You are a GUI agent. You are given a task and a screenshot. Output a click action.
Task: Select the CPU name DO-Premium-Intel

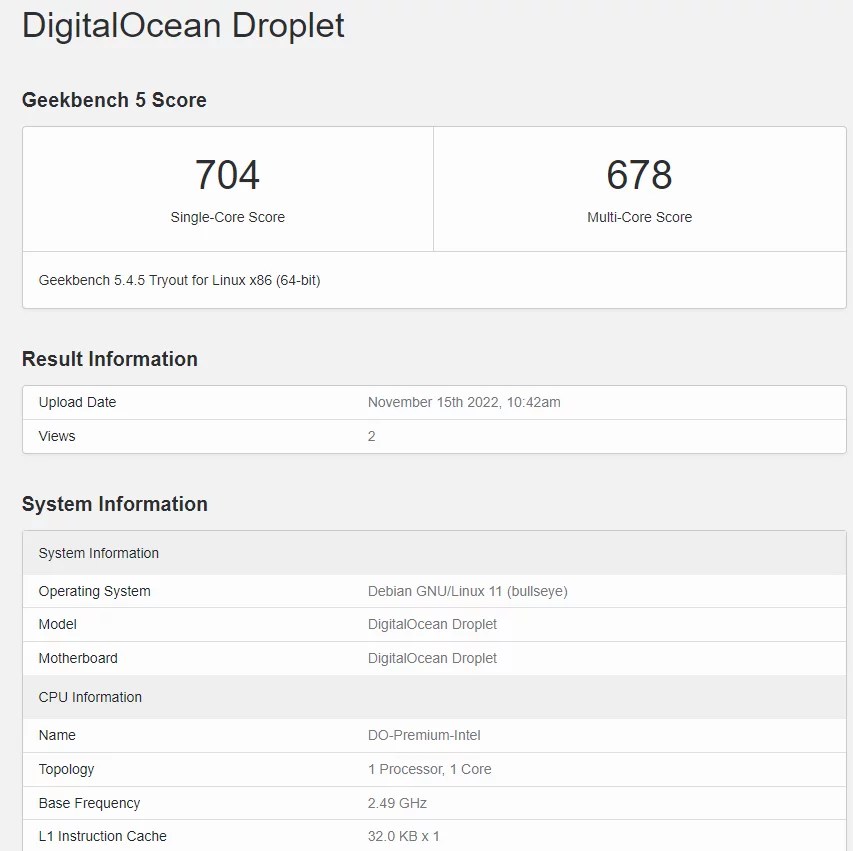tap(424, 735)
